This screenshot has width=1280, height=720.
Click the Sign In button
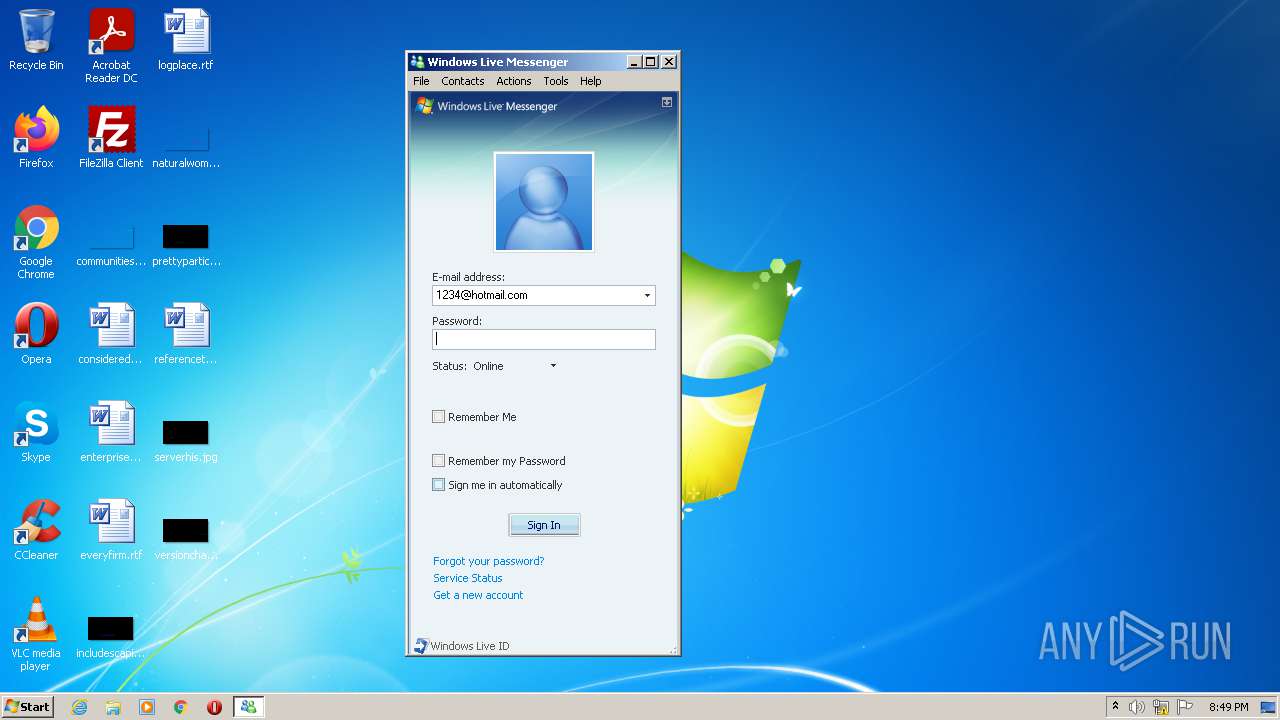544,525
